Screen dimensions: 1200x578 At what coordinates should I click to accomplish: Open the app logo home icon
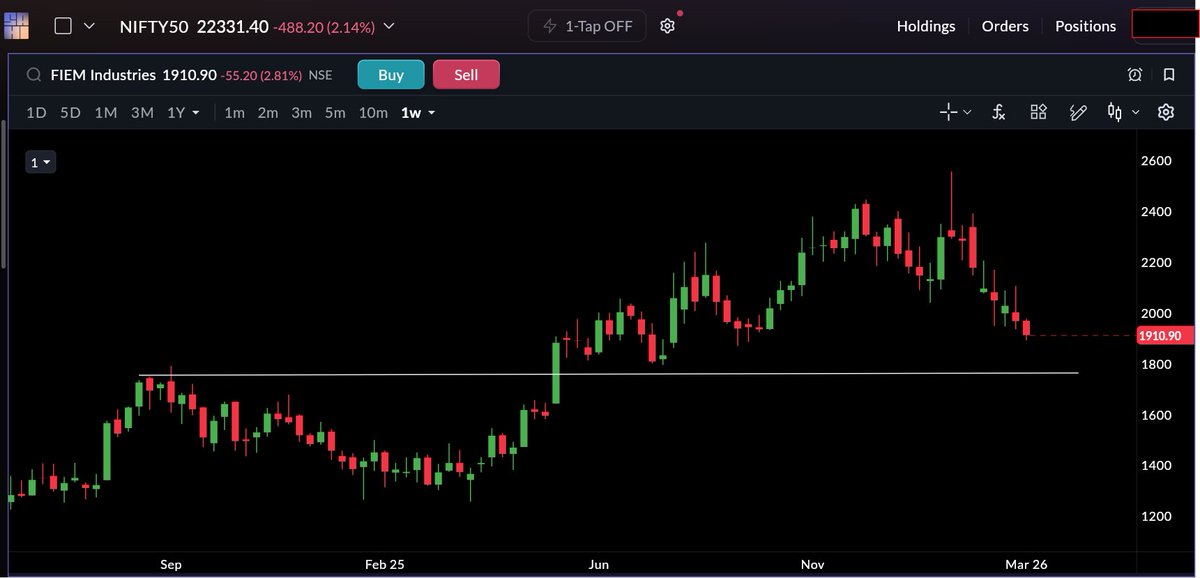pyautogui.click(x=16, y=25)
